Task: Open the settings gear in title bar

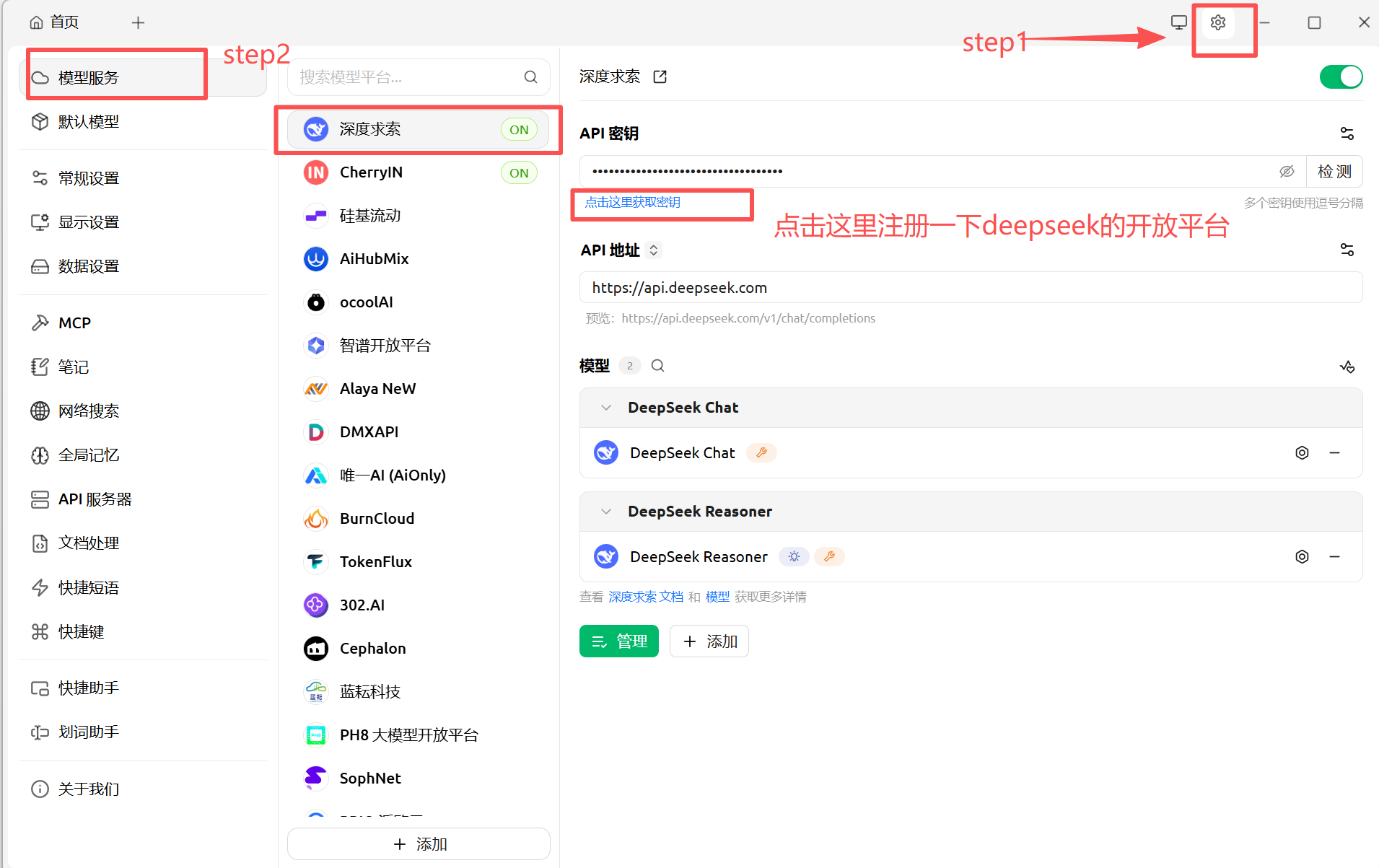Action: pyautogui.click(x=1217, y=22)
